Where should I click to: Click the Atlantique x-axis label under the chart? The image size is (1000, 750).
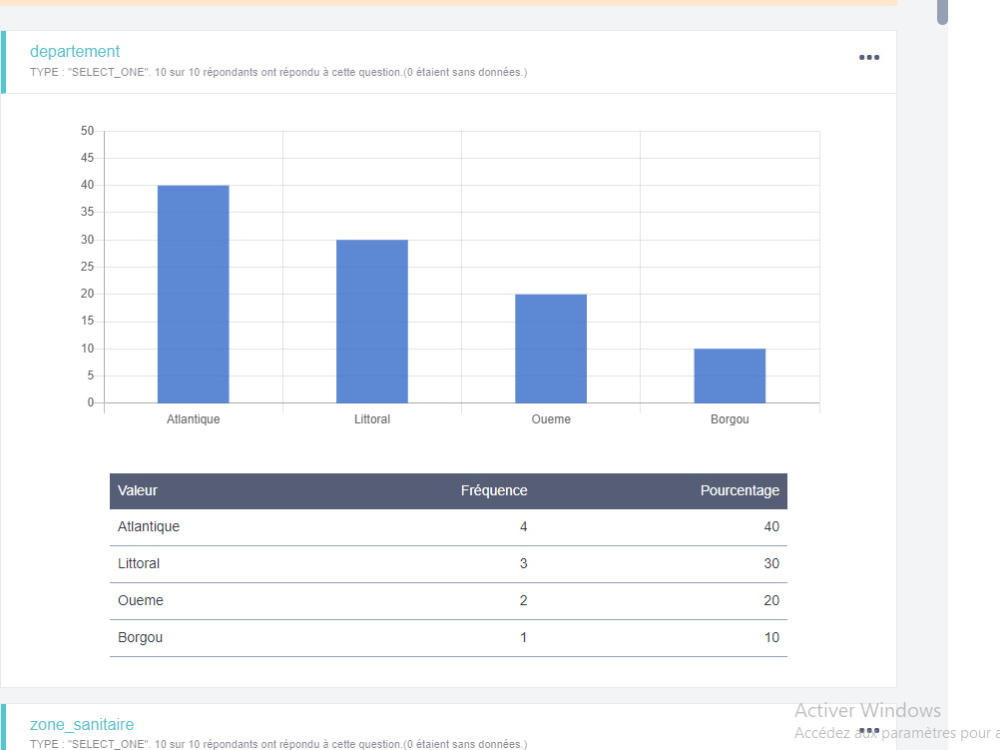[193, 419]
